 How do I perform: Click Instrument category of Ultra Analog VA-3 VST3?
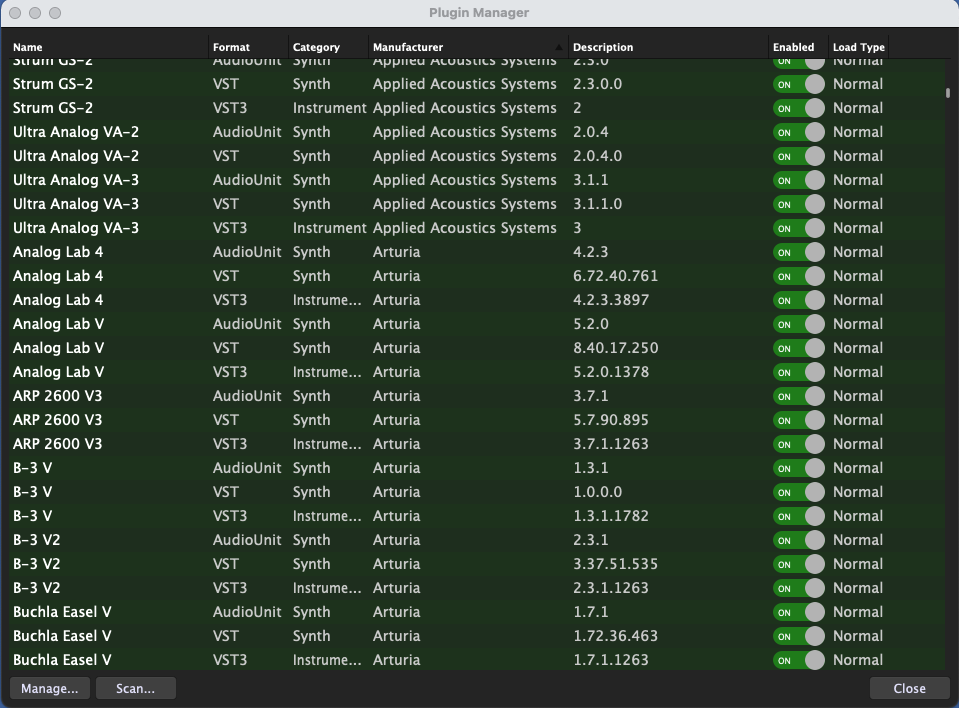coord(329,228)
